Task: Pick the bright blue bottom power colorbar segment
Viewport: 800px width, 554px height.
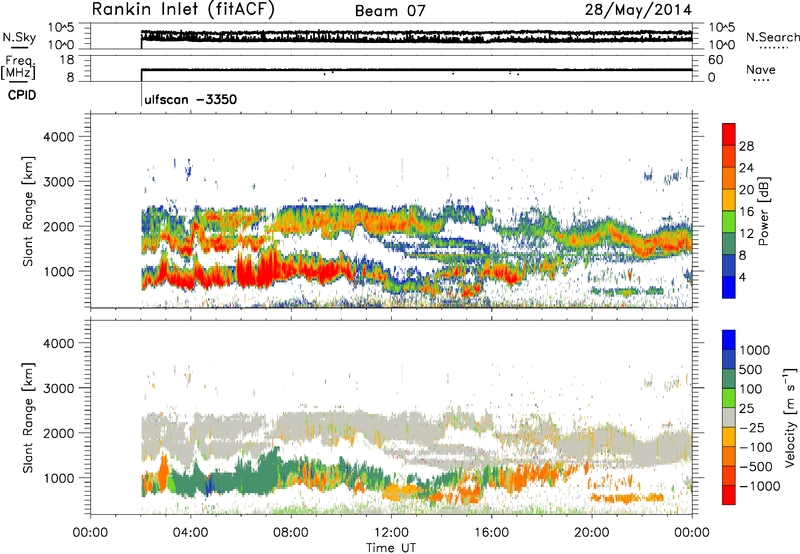Action: [x=729, y=287]
